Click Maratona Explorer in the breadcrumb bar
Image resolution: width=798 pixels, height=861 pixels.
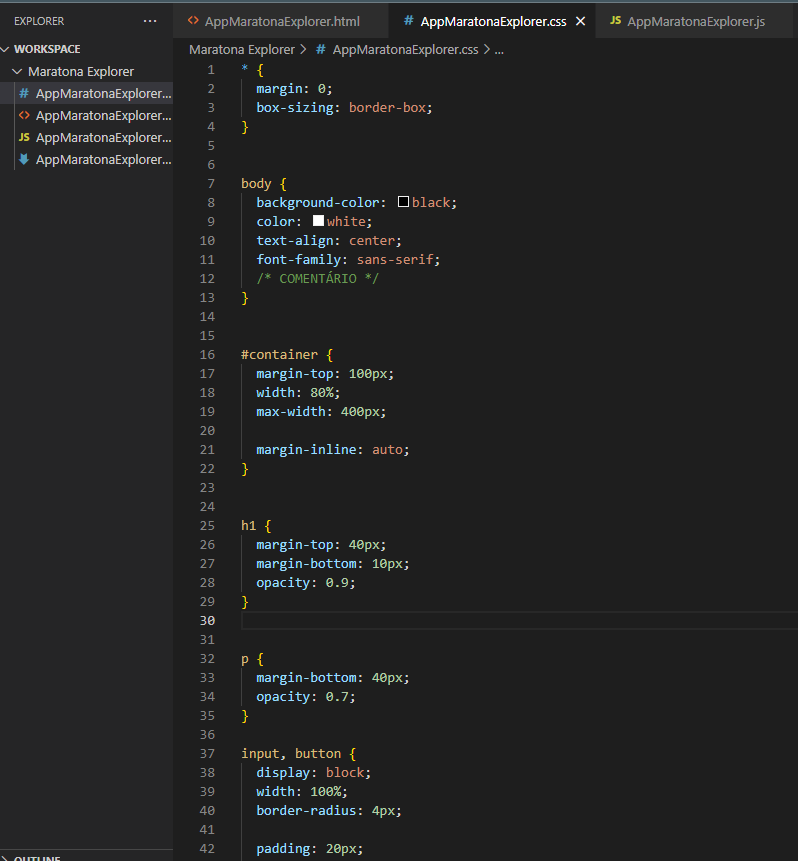click(x=242, y=49)
